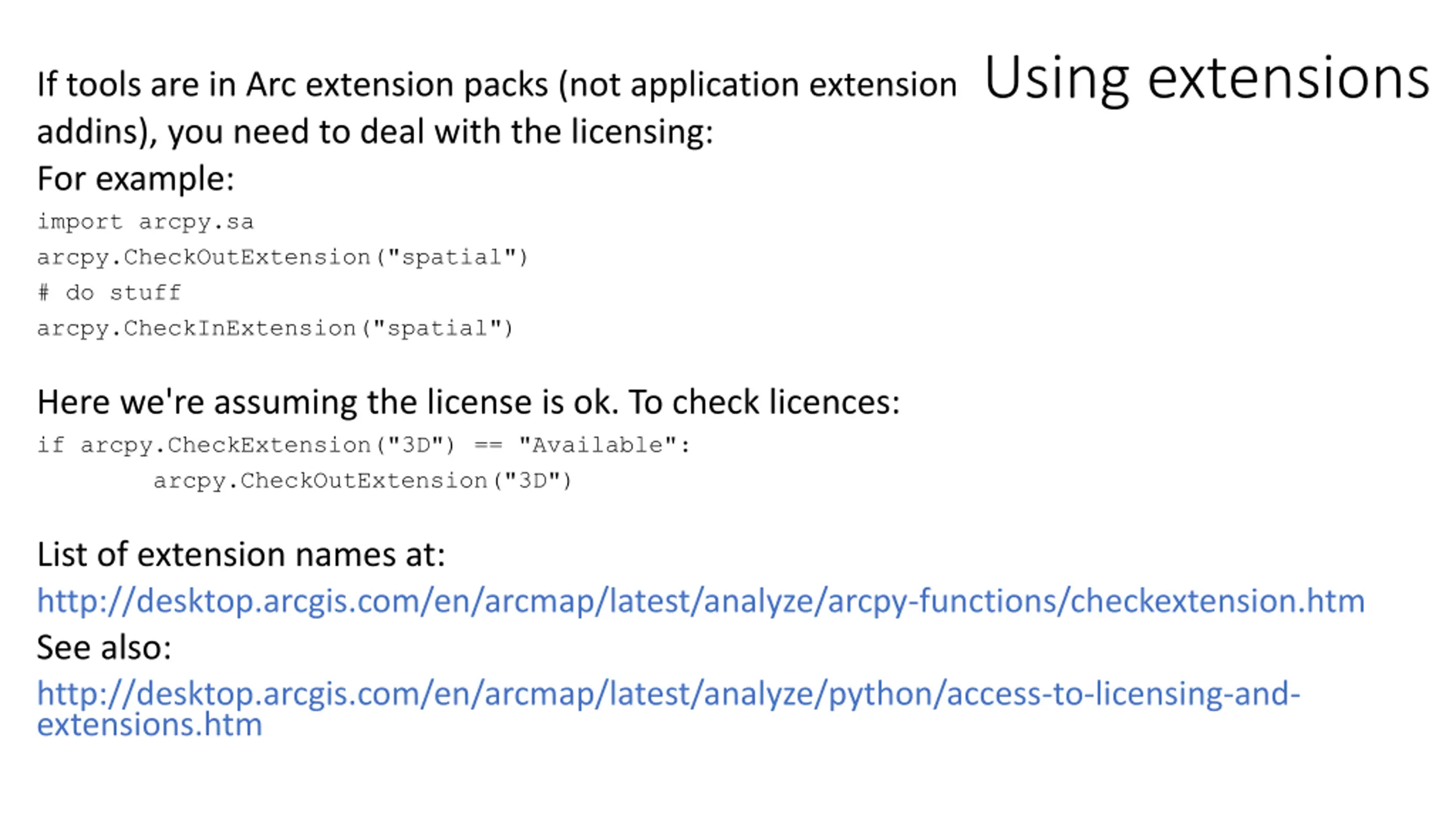Click the CheckOutExtension("spatial") code line
This screenshot has width=1456, height=819.
point(283,257)
